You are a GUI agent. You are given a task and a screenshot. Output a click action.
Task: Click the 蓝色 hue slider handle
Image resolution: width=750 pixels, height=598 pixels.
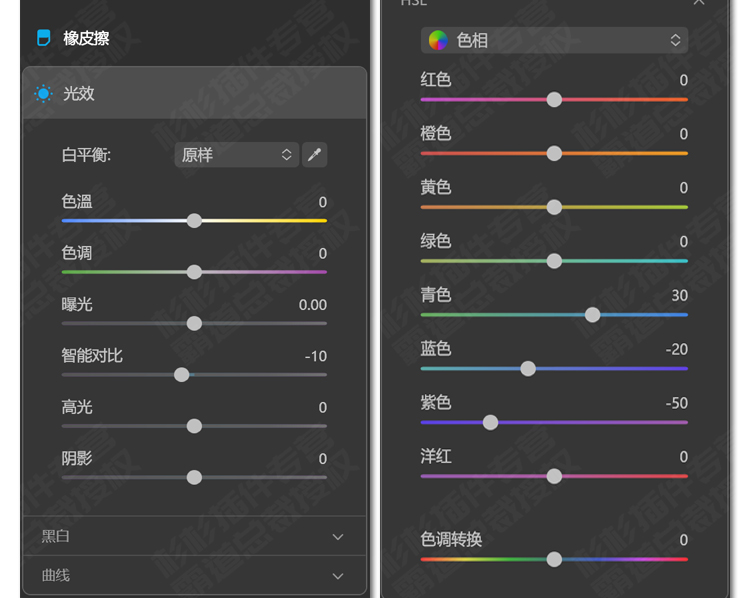coord(528,368)
